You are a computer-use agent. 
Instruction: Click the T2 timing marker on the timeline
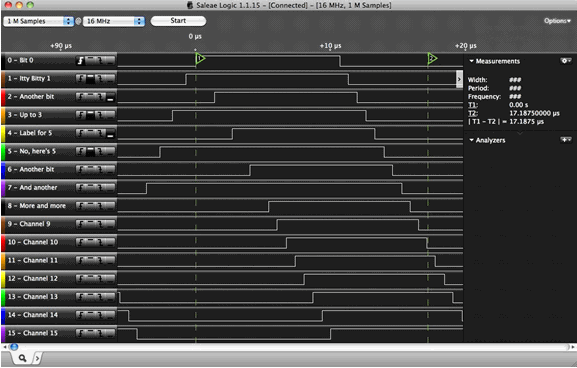(432, 59)
